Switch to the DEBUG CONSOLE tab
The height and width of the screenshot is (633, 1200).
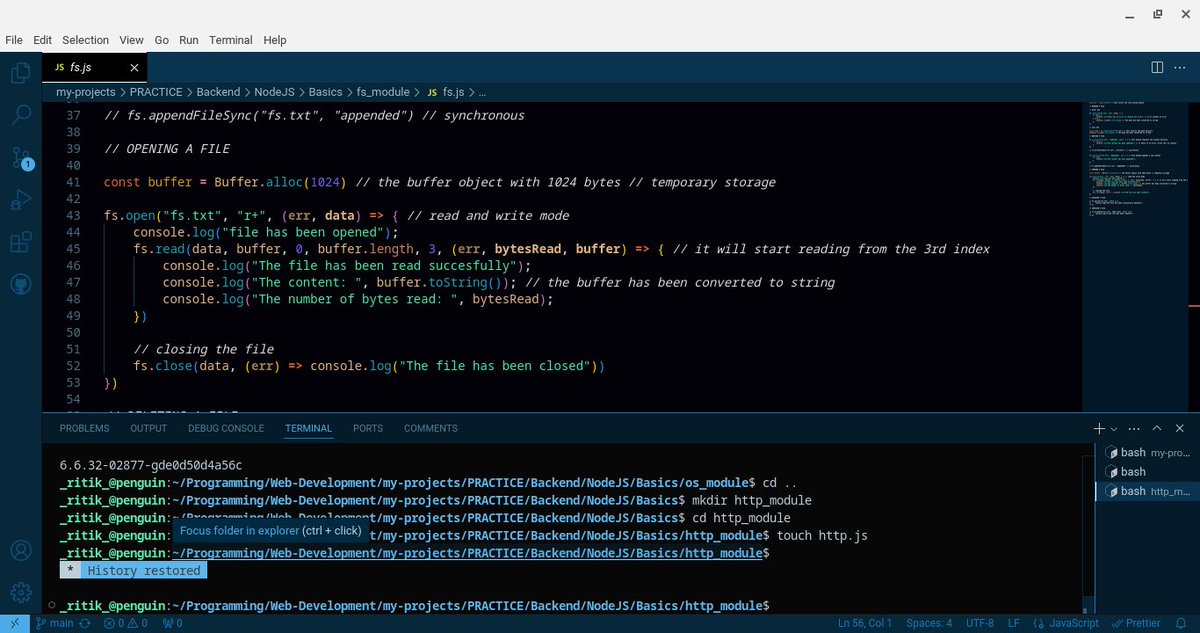pyautogui.click(x=226, y=428)
